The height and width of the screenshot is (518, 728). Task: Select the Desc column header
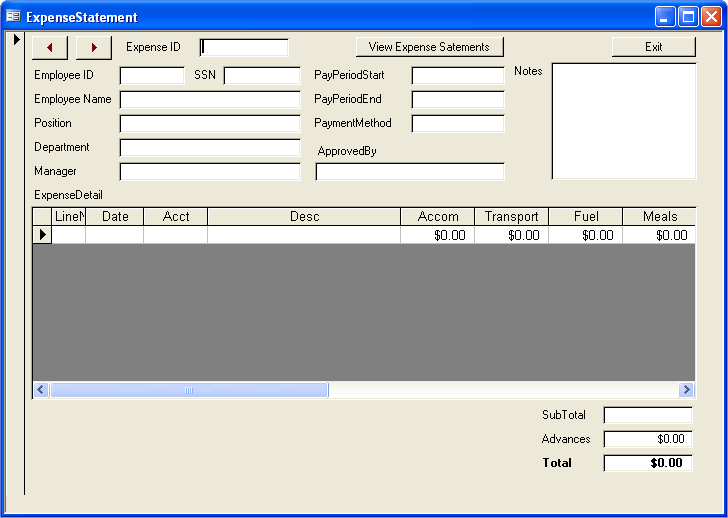pyautogui.click(x=304, y=216)
